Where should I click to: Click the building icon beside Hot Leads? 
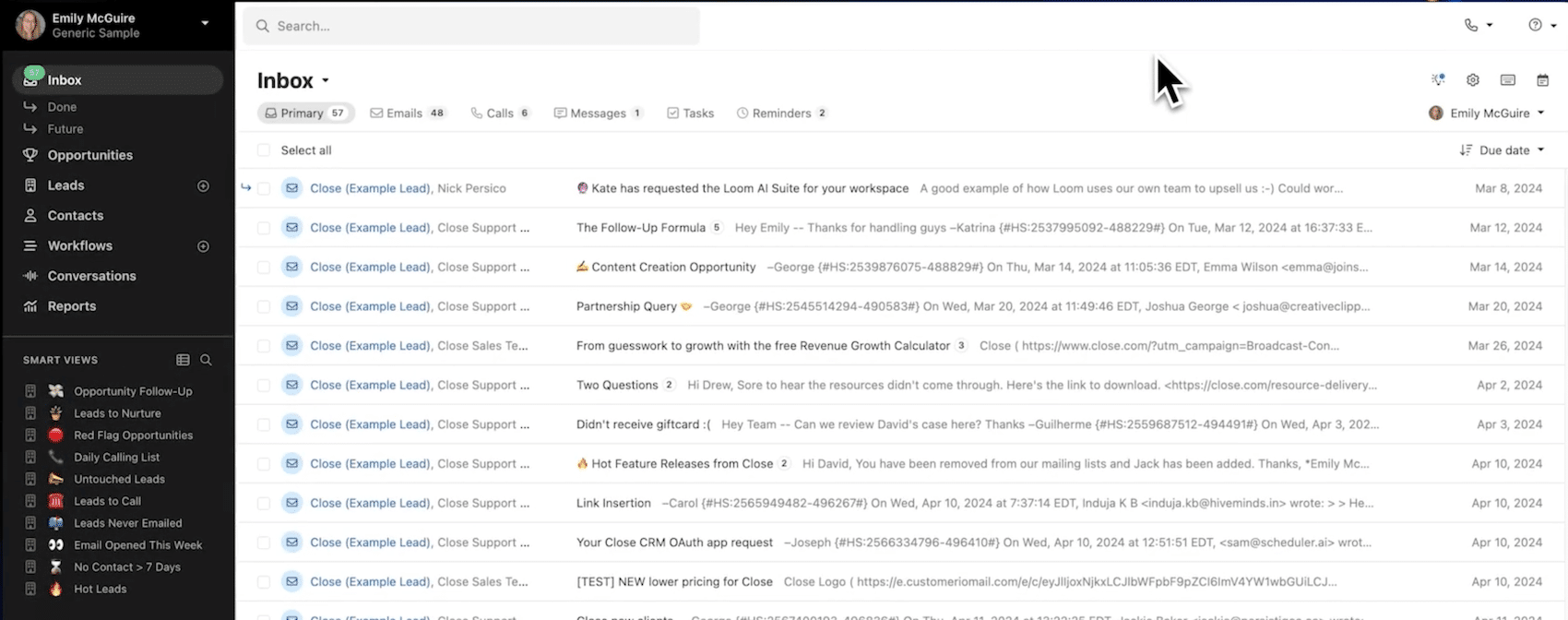[30, 589]
